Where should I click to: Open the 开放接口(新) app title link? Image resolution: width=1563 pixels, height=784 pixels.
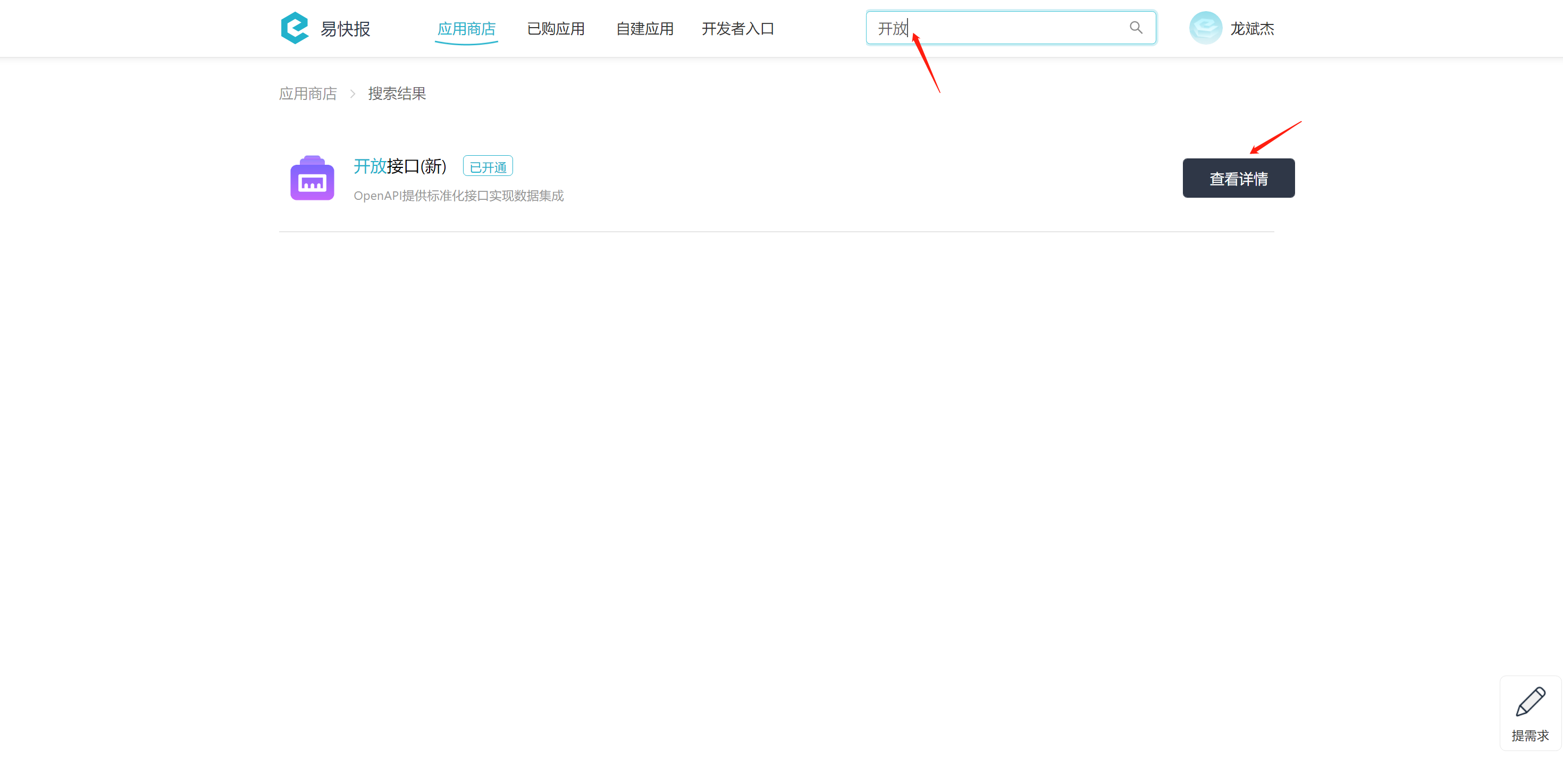(x=400, y=166)
